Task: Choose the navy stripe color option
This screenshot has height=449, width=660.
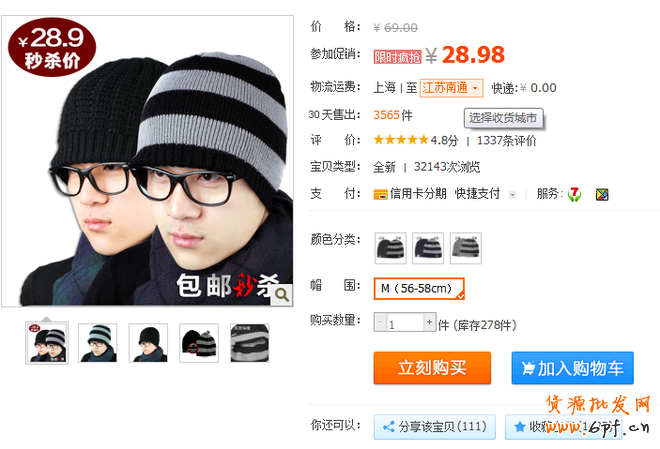Action: 428,248
